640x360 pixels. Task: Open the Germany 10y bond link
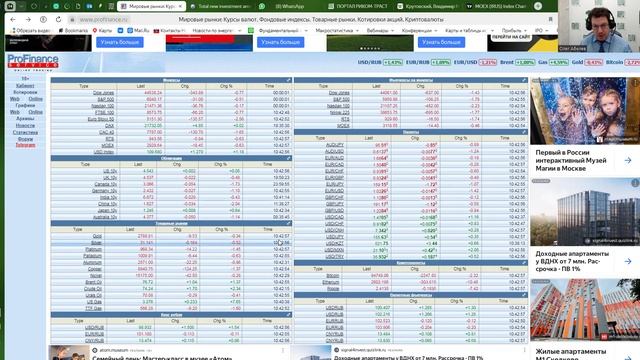[105, 191]
